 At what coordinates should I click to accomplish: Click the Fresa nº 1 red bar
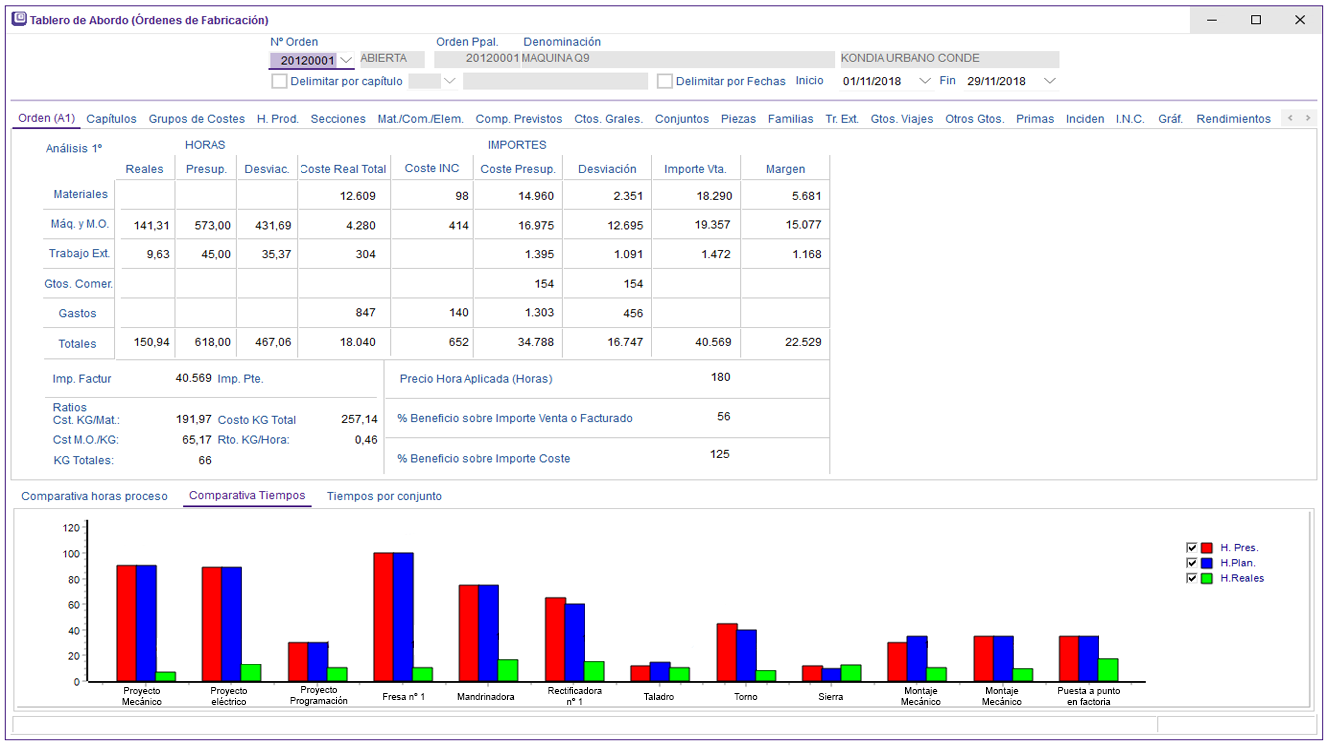click(383, 616)
